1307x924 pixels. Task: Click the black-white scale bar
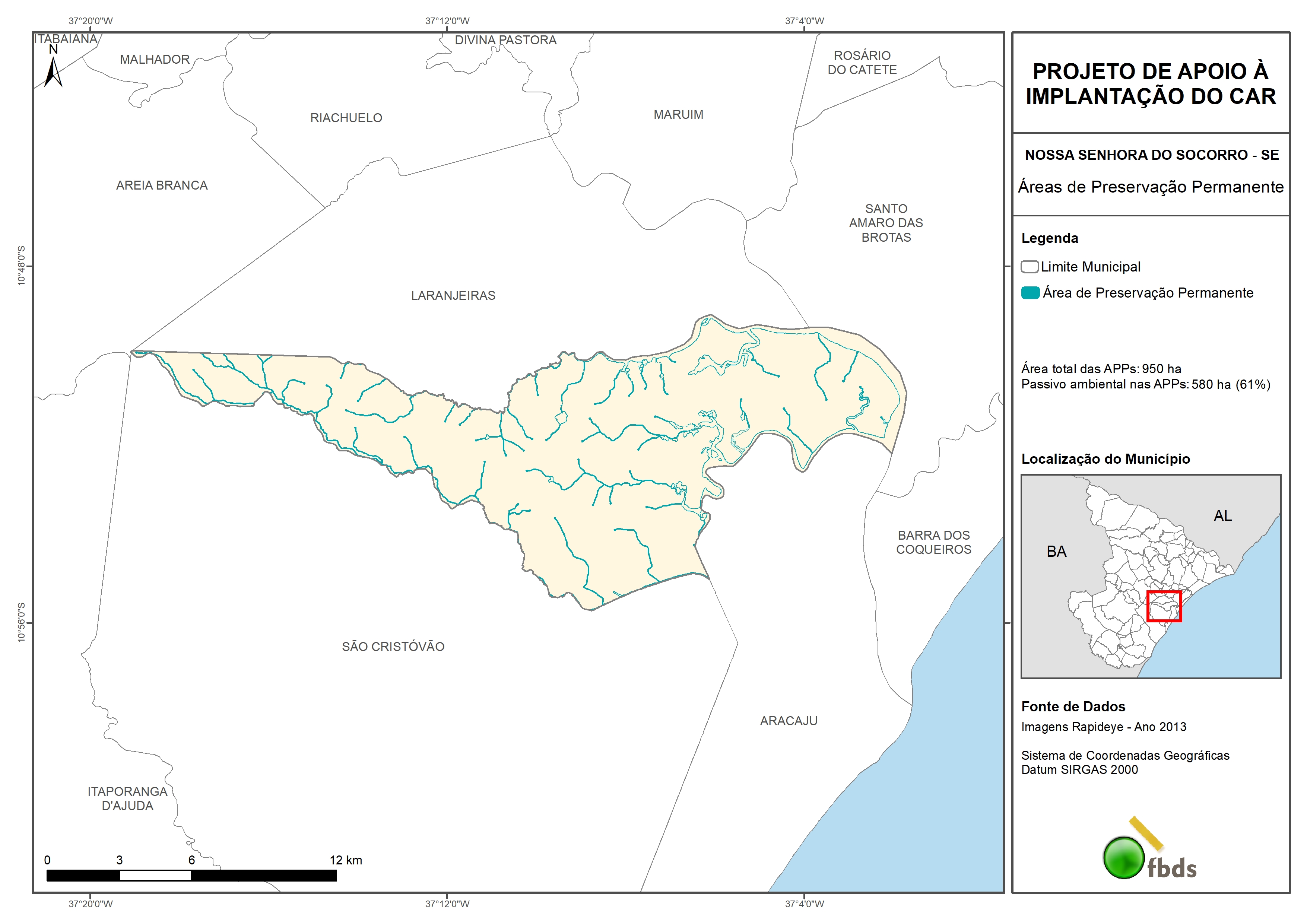191,876
